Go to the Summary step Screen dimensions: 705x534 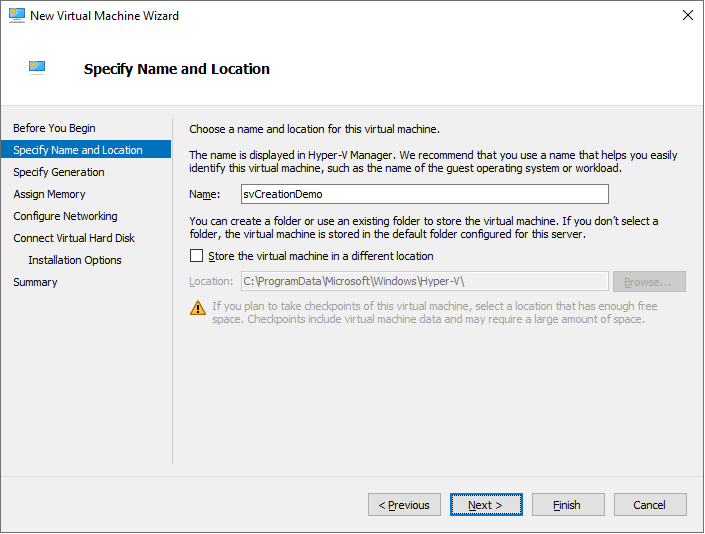[x=35, y=282]
